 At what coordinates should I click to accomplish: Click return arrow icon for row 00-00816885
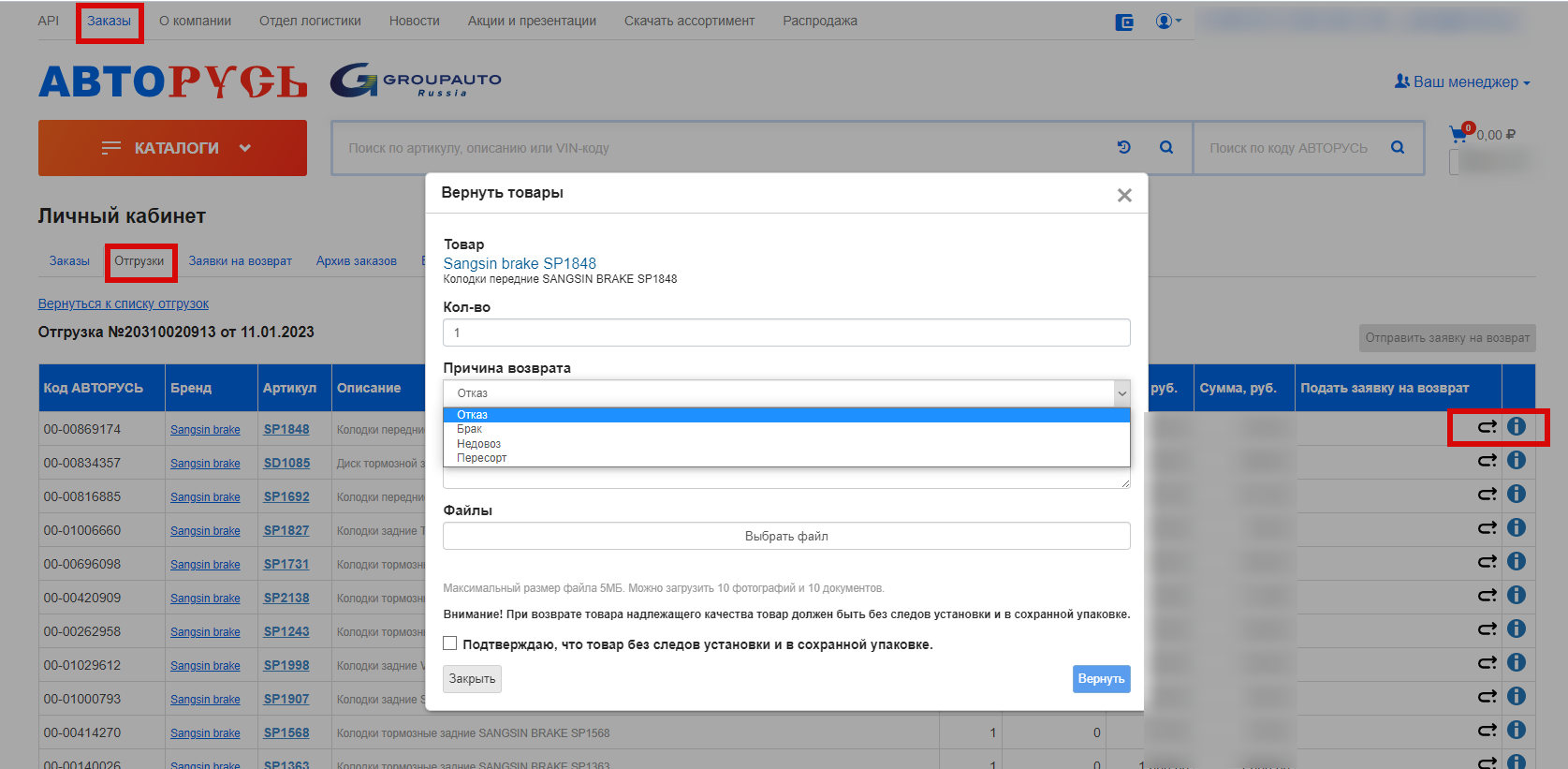1487,495
